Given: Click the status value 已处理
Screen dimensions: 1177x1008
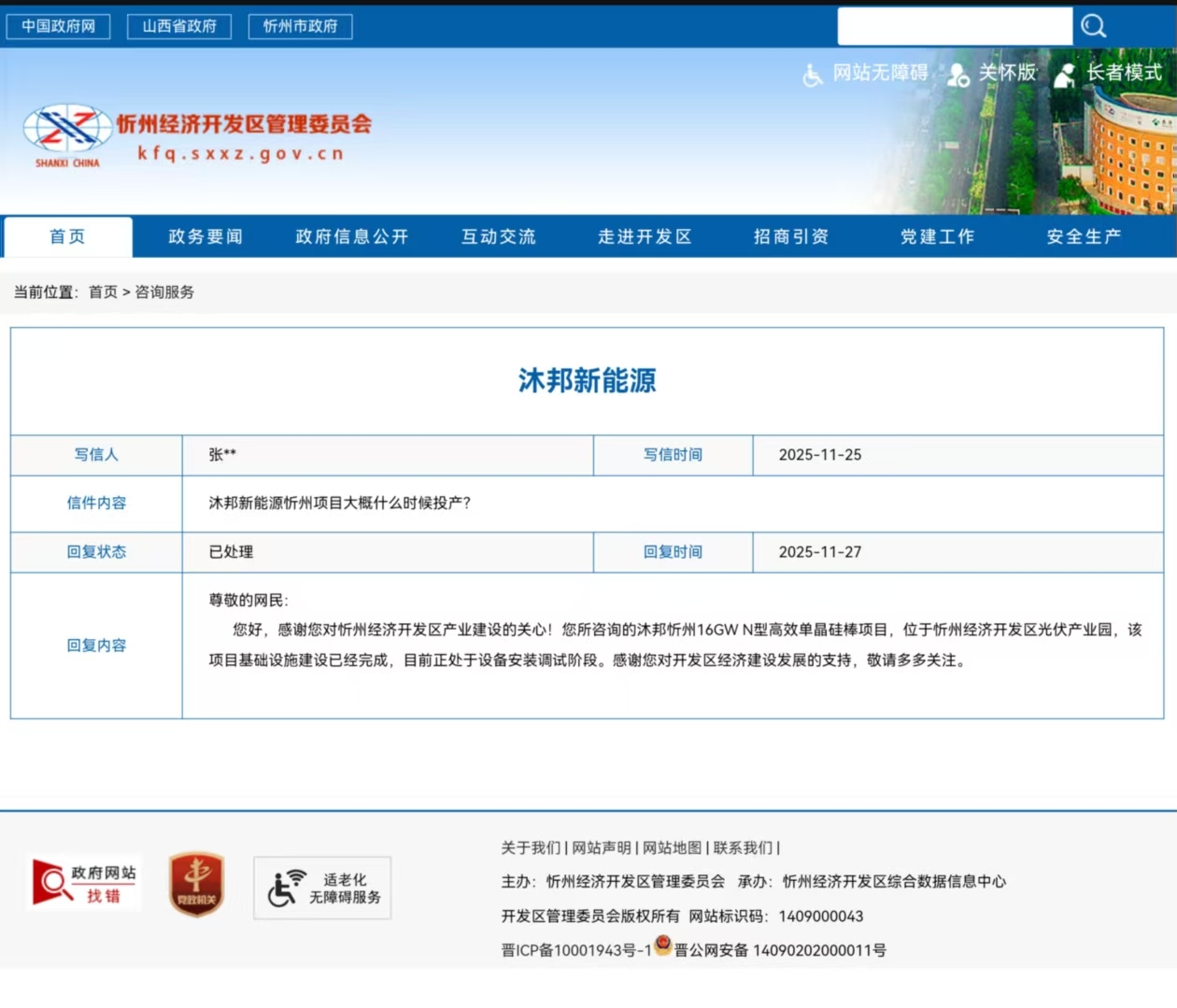Looking at the screenshot, I should click(x=231, y=552).
